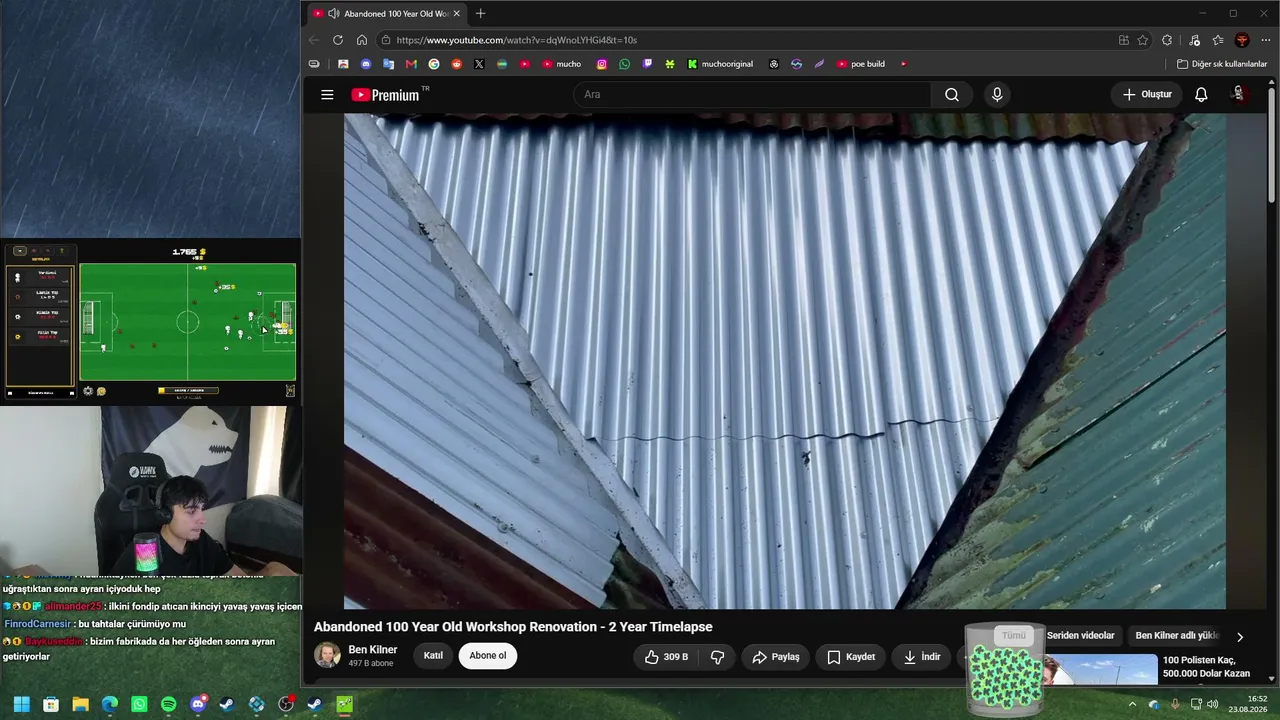The image size is (1280, 720).
Task: Open File Explorer from the taskbar
Action: (80, 704)
